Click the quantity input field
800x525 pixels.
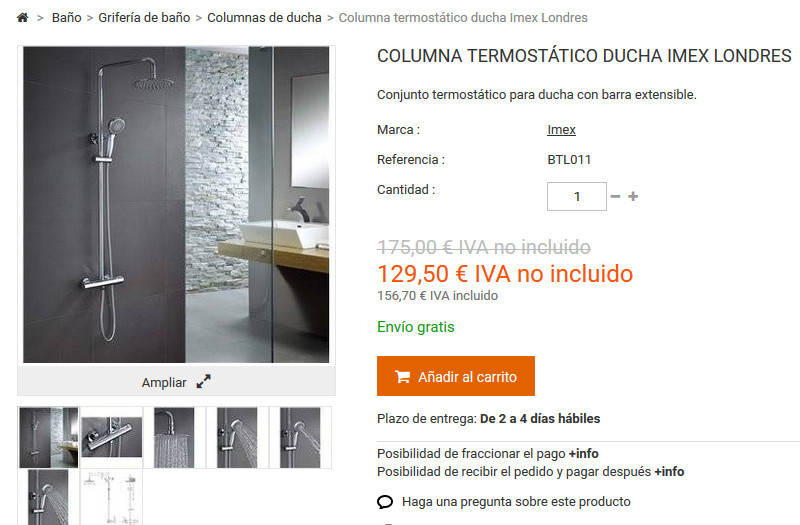[577, 196]
